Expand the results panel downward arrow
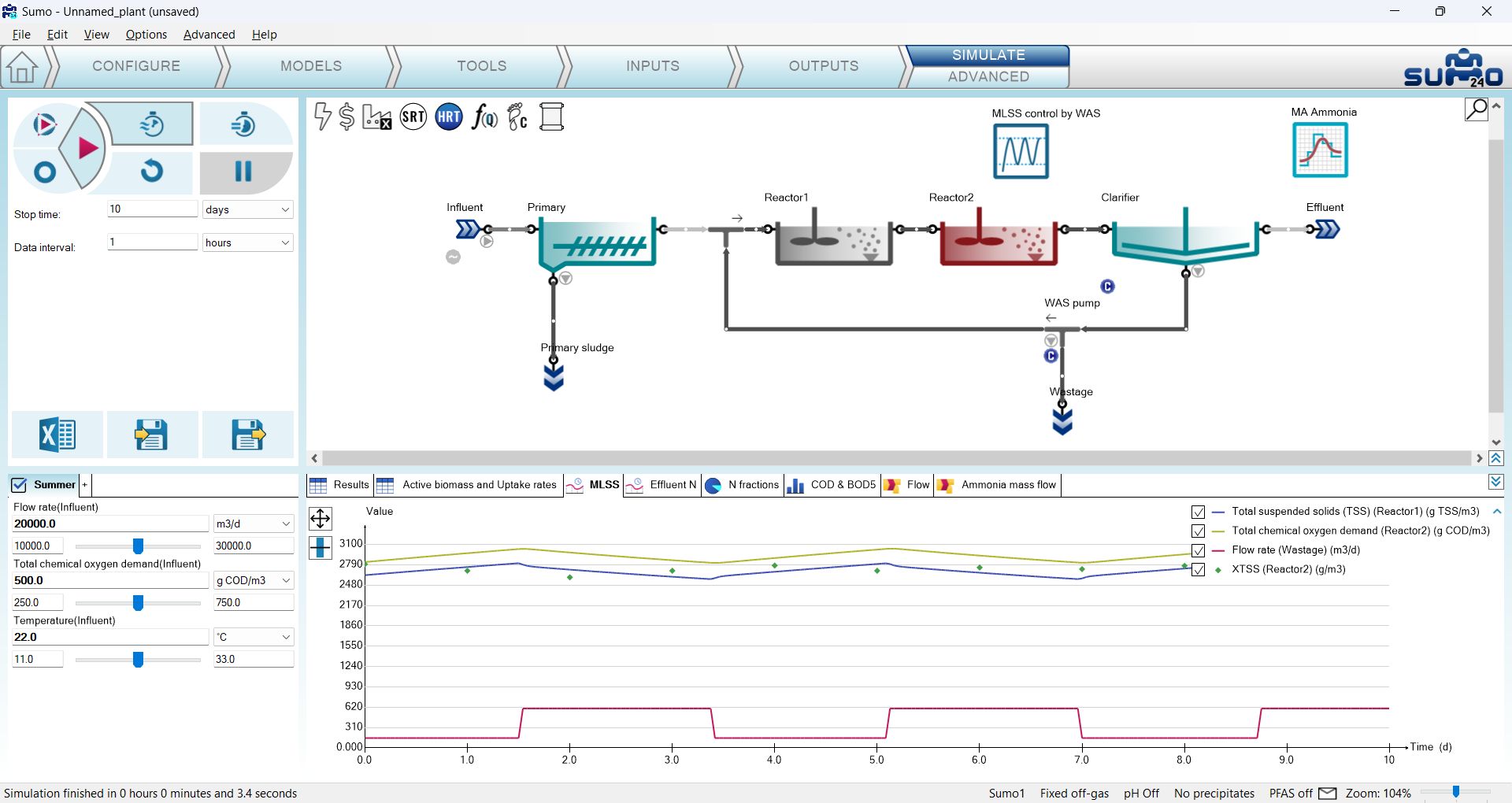The image size is (1512, 803). click(1496, 482)
